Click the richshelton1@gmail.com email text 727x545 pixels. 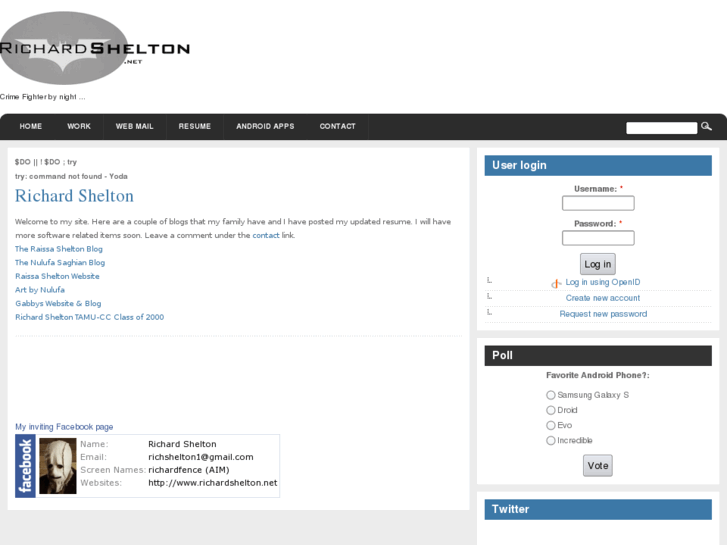coord(201,457)
